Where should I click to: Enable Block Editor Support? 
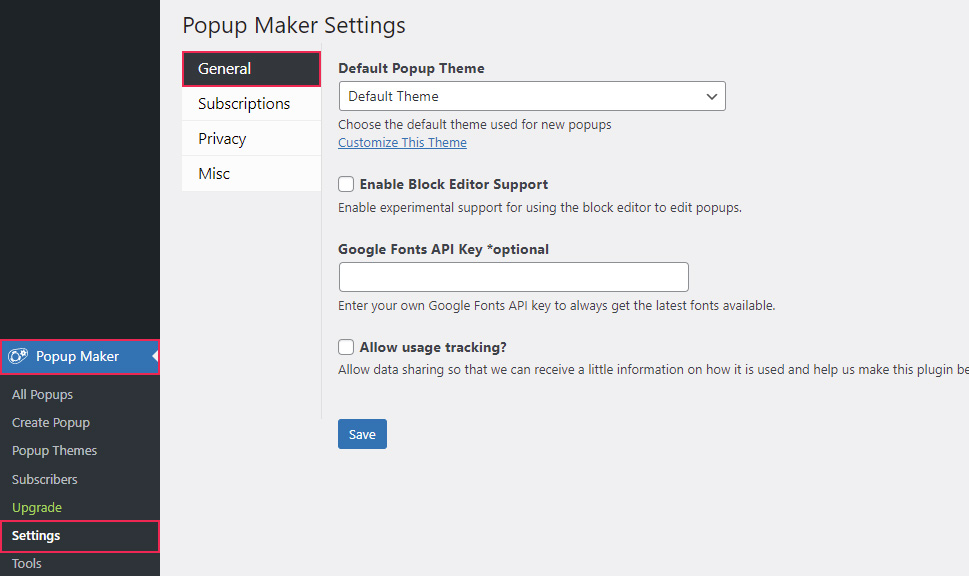click(x=345, y=184)
